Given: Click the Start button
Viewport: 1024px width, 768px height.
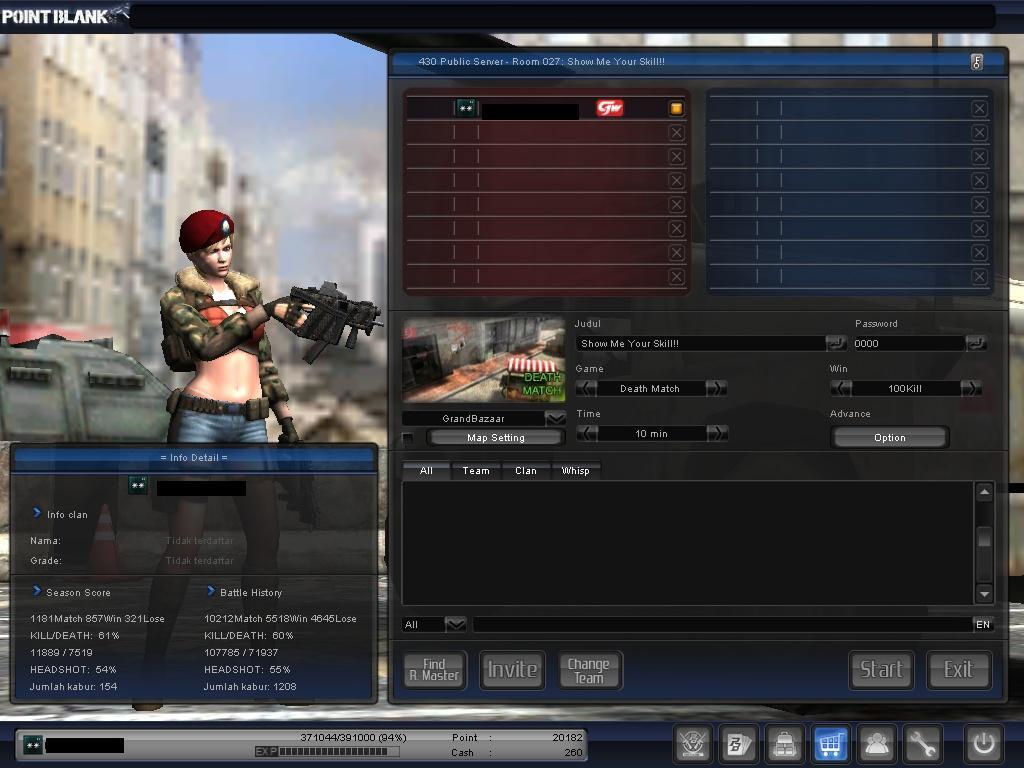Looking at the screenshot, I should pyautogui.click(x=881, y=669).
